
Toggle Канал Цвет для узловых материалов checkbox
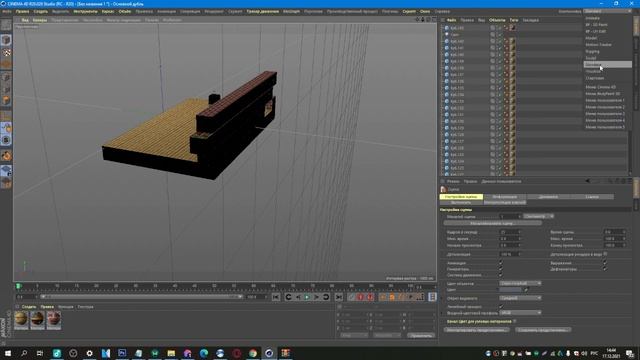click(x=515, y=322)
